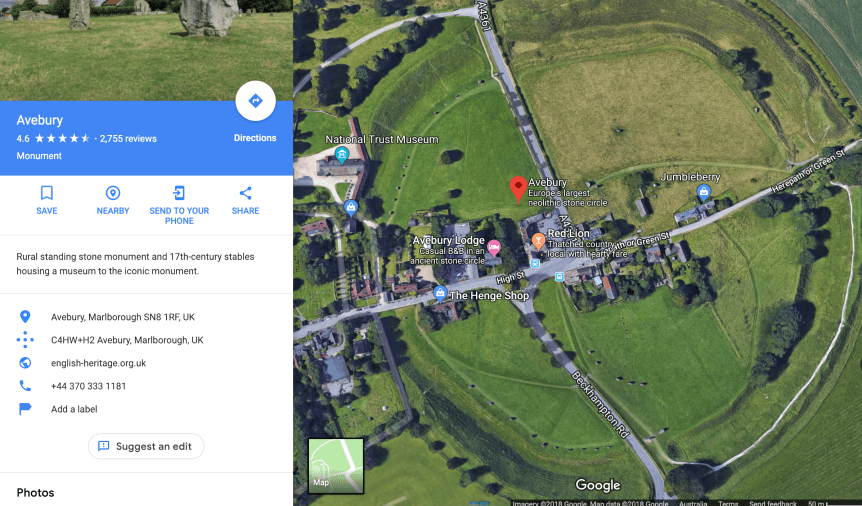Open Directions with the blue arrow button
The image size is (862, 506).
256,101
